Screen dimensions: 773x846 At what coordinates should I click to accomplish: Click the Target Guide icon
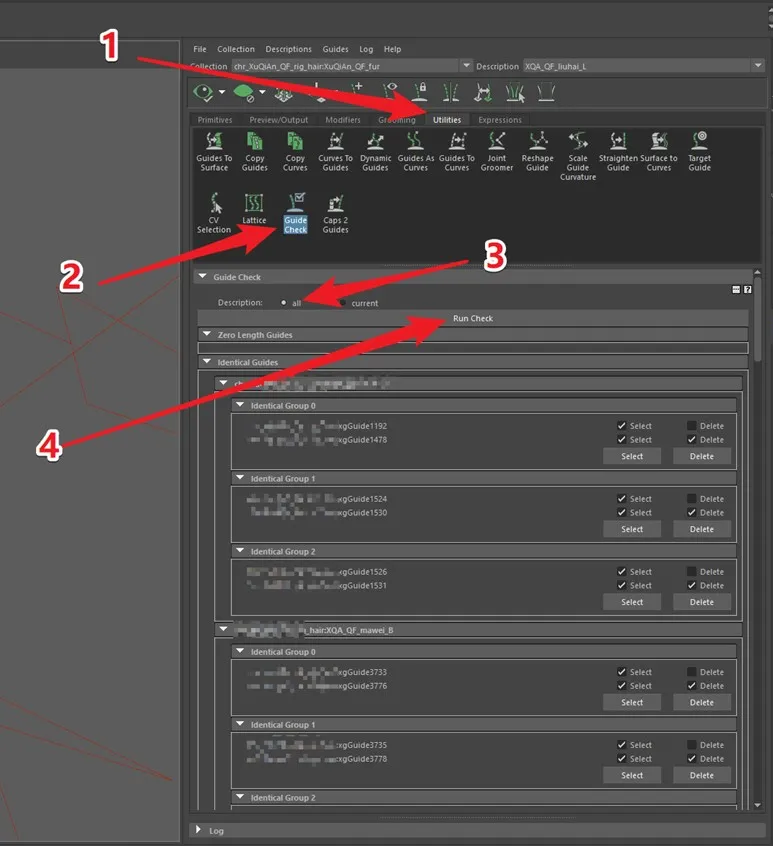[x=700, y=142]
